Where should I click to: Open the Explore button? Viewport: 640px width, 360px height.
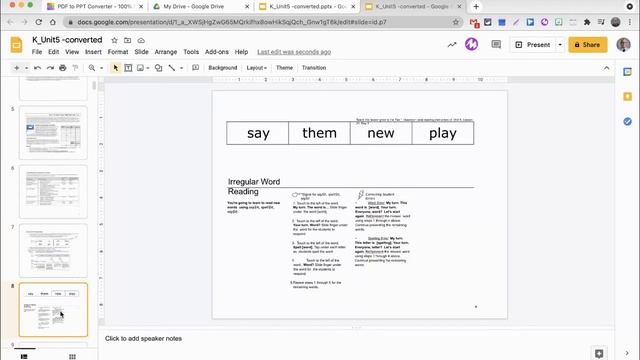coord(599,353)
